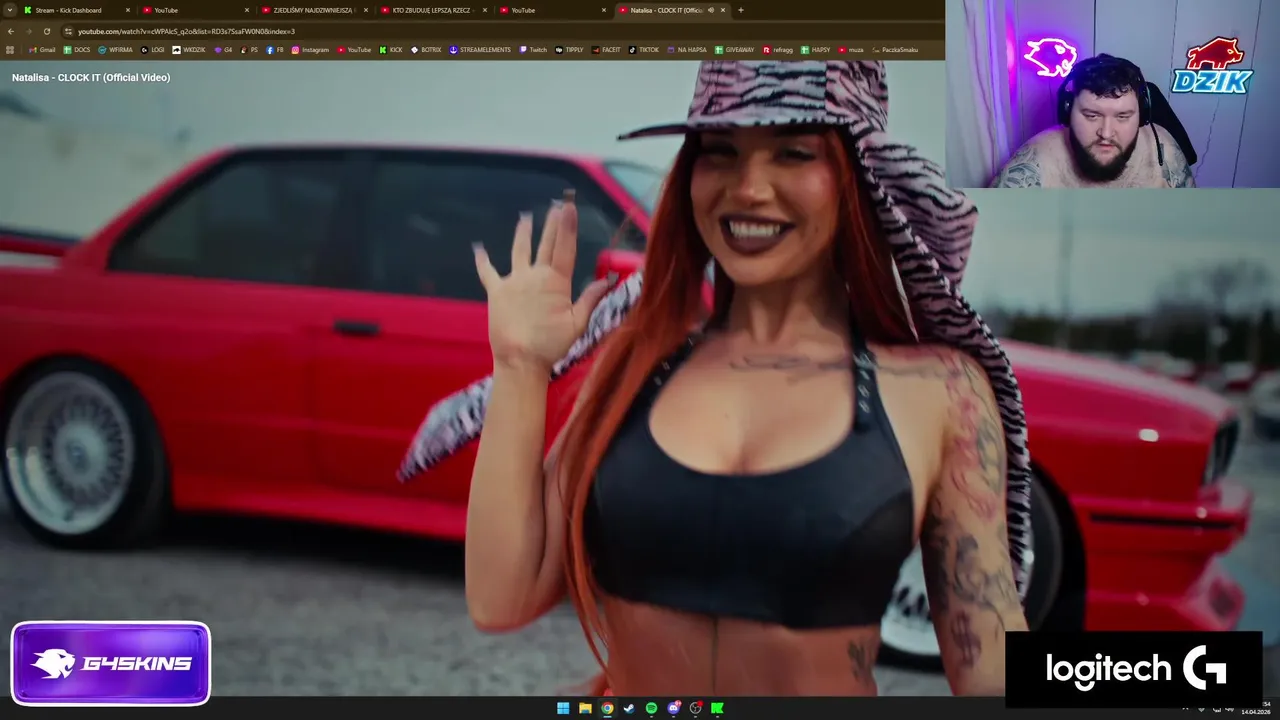Open the refragg bookmark
Viewport: 1280px width, 720px height.
tap(778, 50)
